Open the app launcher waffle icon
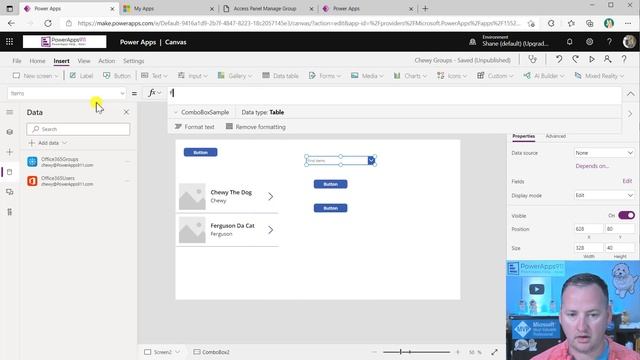This screenshot has height=360, width=640. [9, 42]
